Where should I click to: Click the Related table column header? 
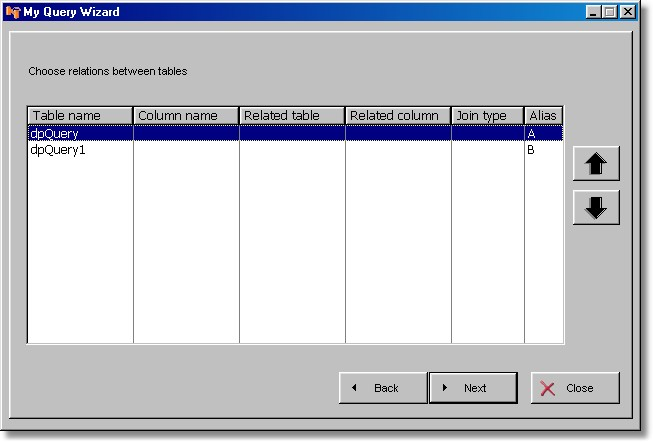point(292,116)
